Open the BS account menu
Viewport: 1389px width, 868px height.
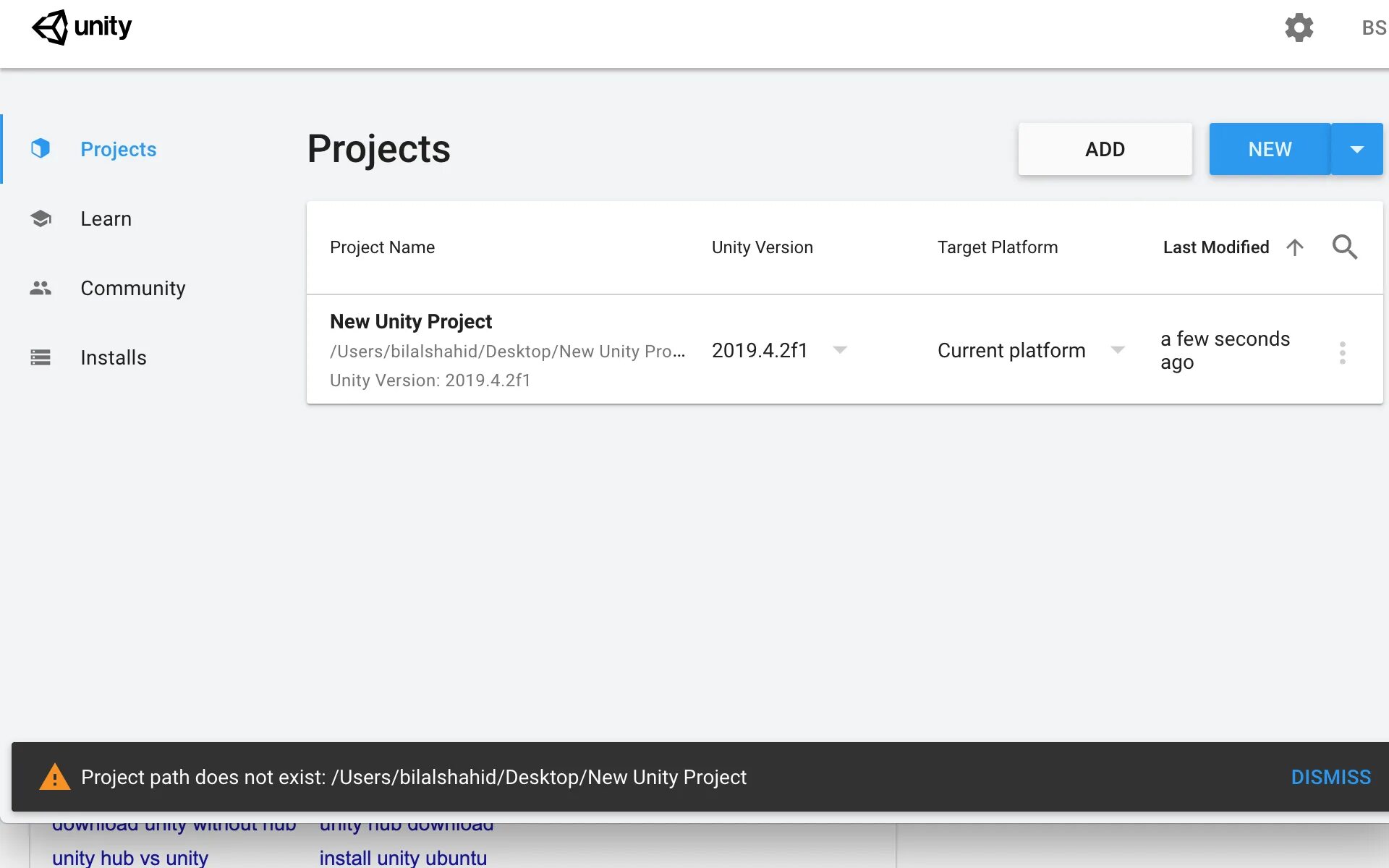point(1374,27)
